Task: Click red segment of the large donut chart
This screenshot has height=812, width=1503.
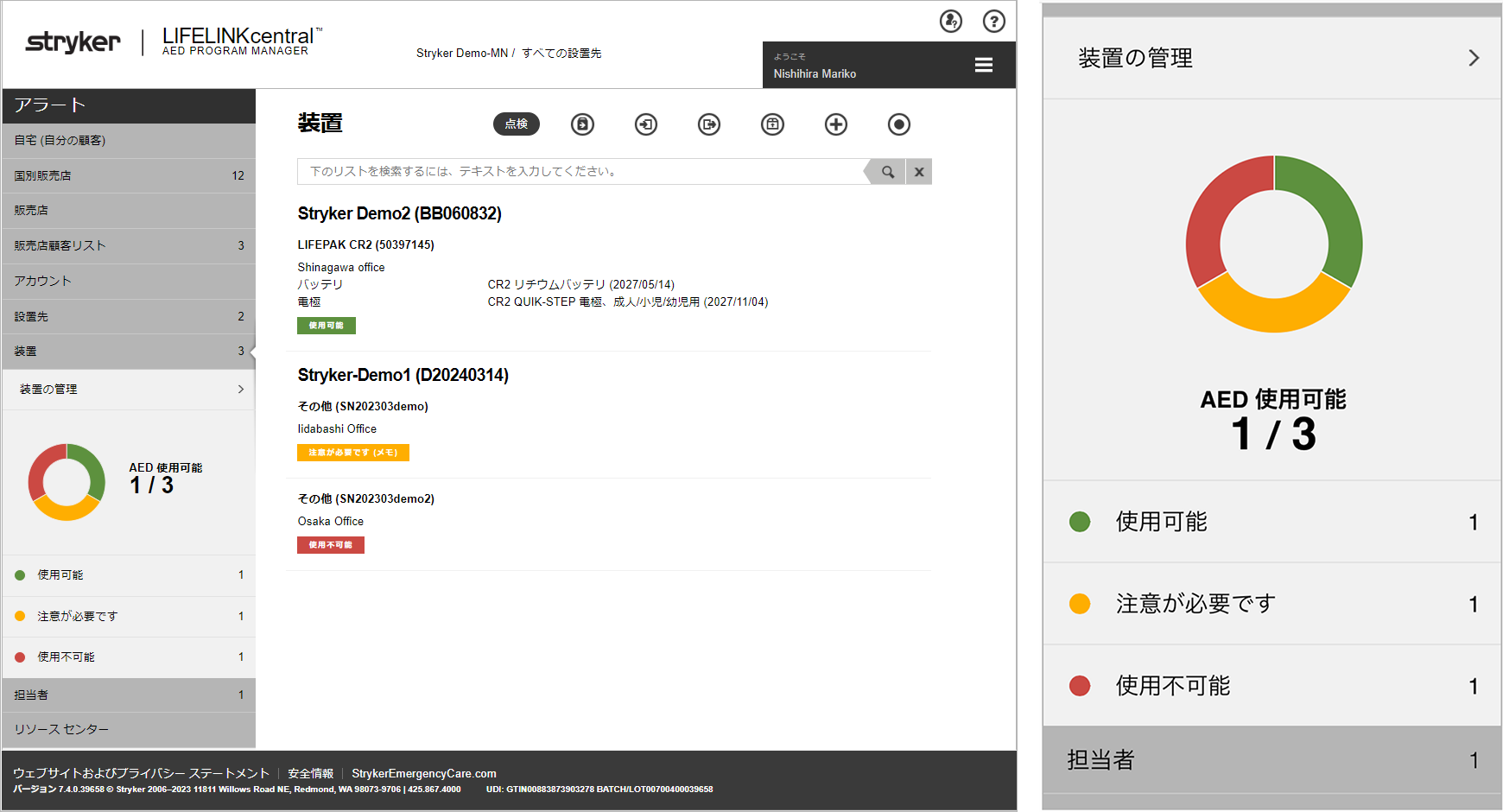Action: click(1218, 216)
